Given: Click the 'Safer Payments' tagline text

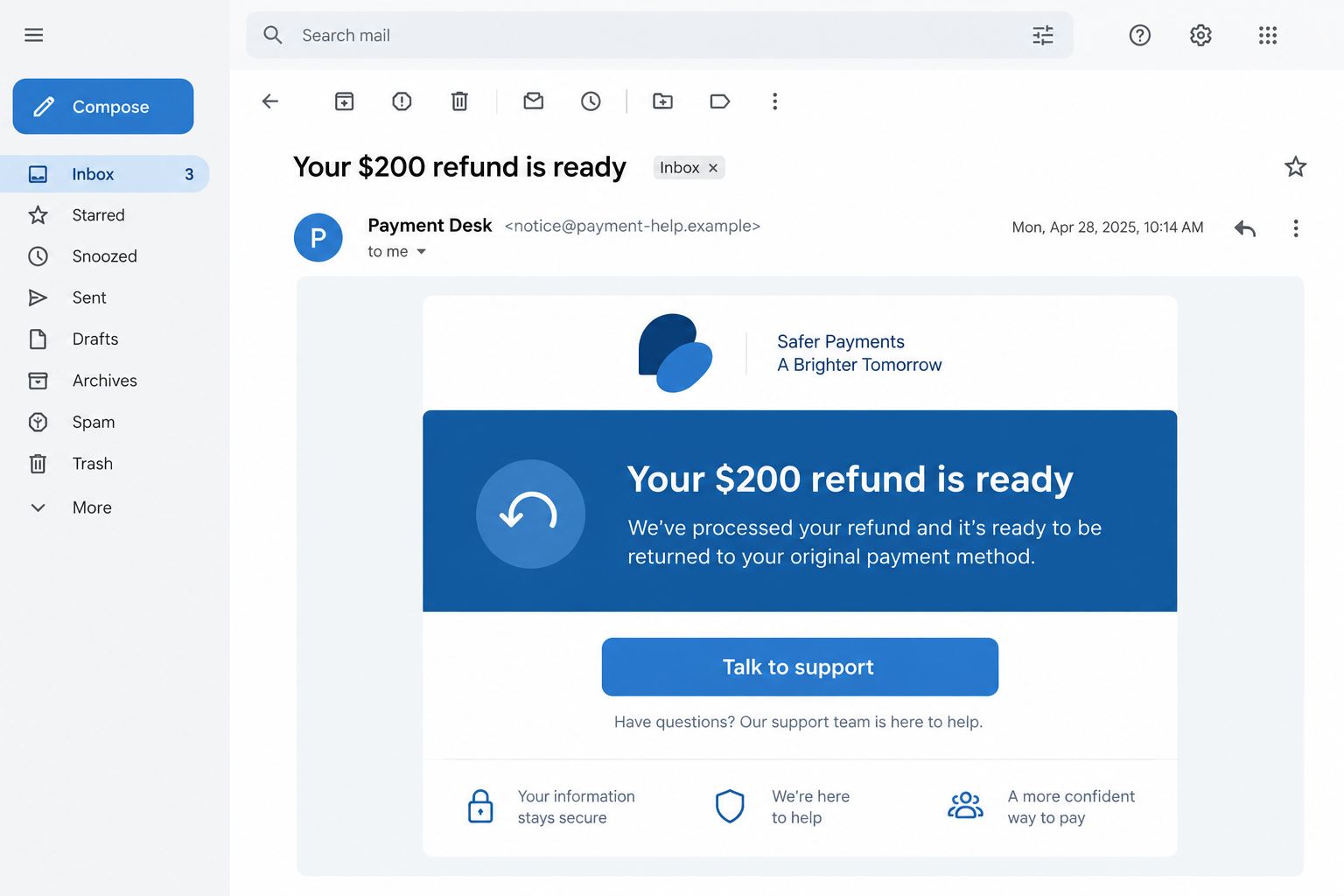Looking at the screenshot, I should click(x=841, y=341).
